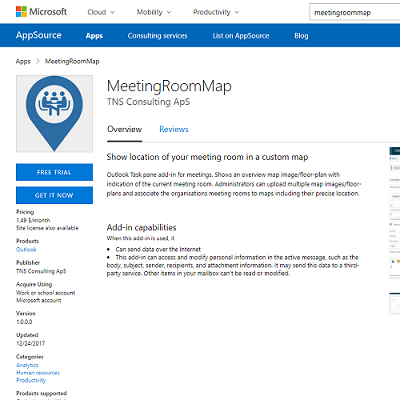Expand the Mobility dropdown menu
This screenshot has height=400, width=400.
[154, 12]
